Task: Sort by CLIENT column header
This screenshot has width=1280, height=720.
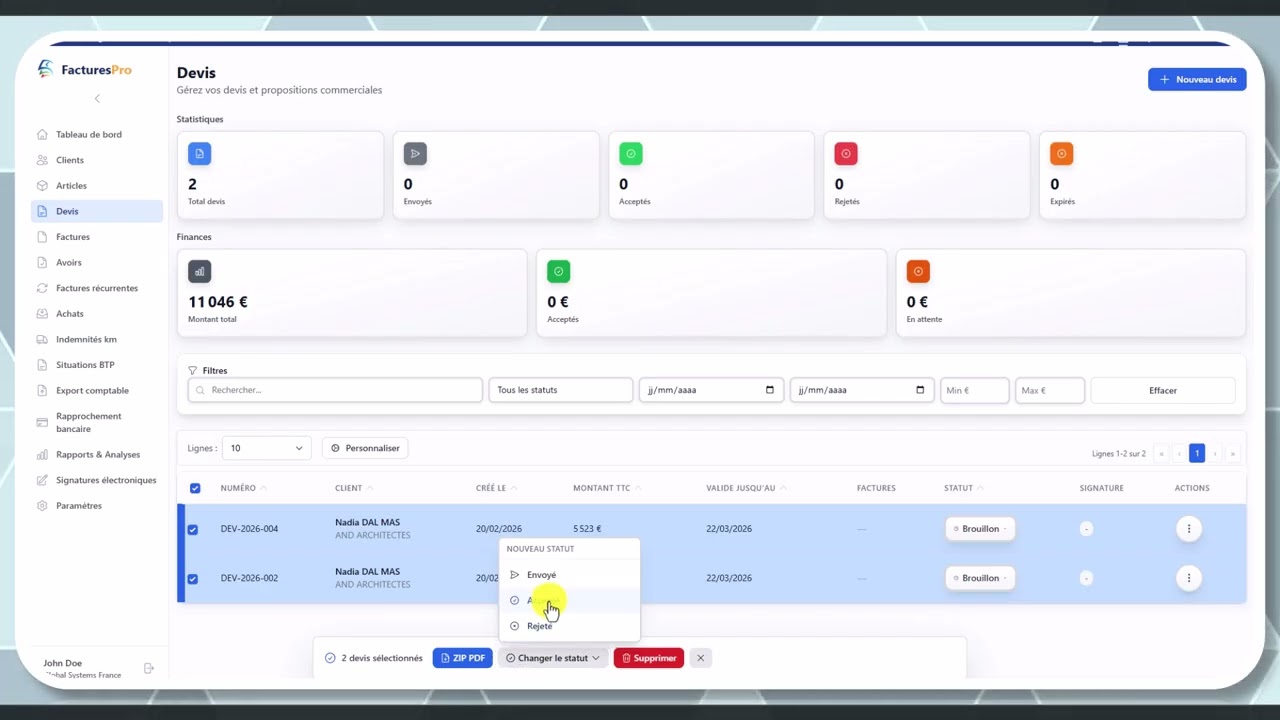Action: tap(354, 488)
